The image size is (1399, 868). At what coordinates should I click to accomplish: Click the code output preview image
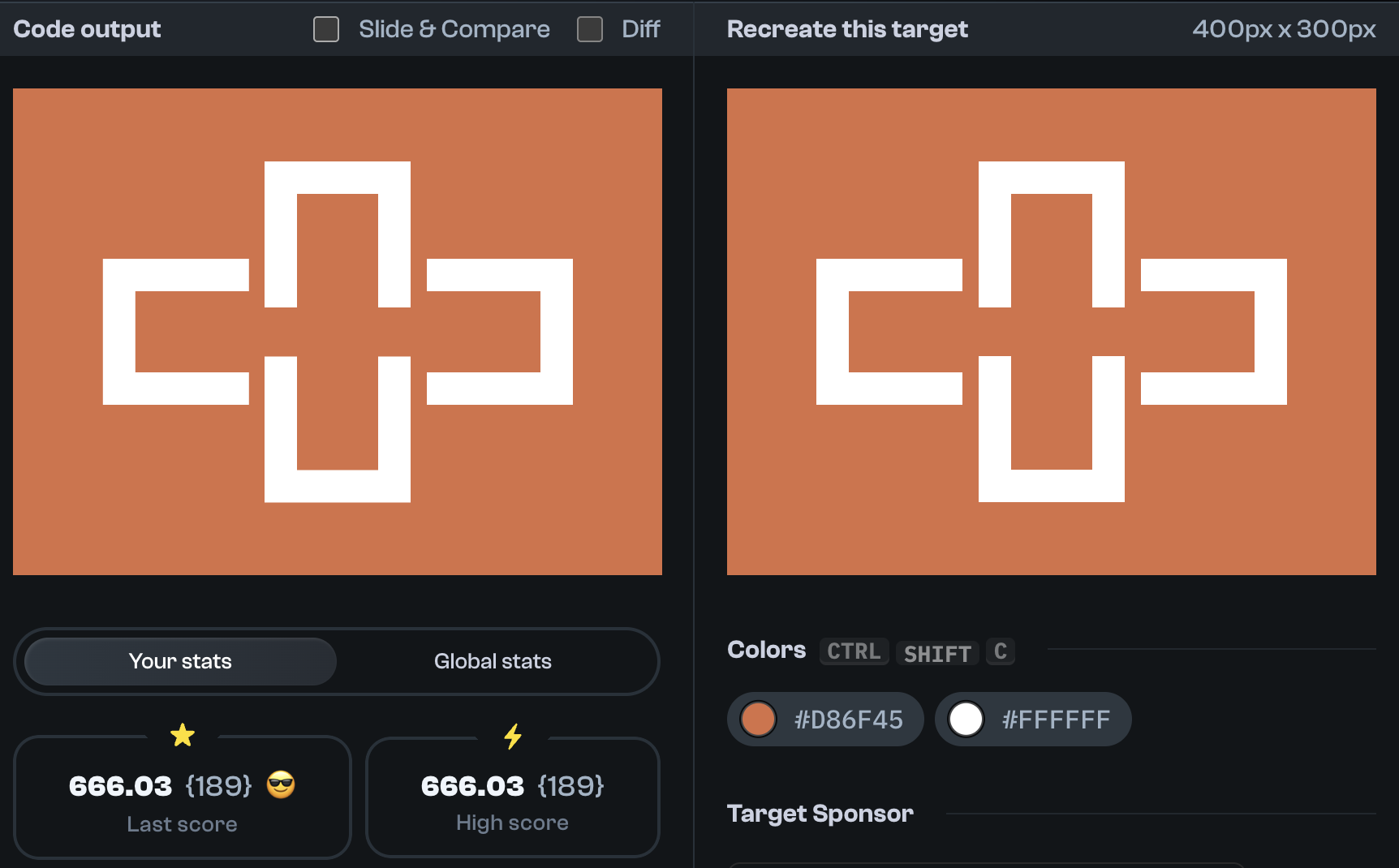pyautogui.click(x=337, y=331)
